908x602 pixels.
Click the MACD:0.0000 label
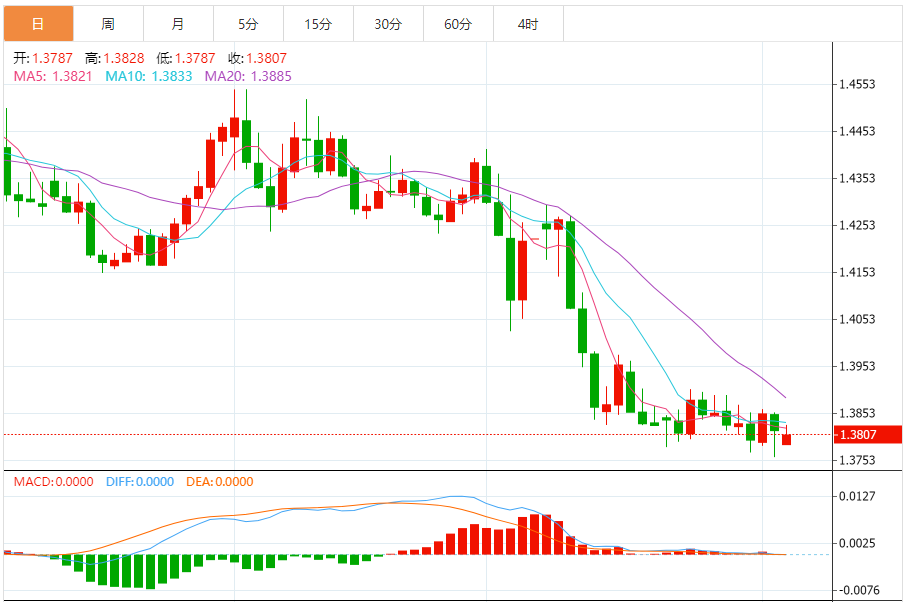54,482
